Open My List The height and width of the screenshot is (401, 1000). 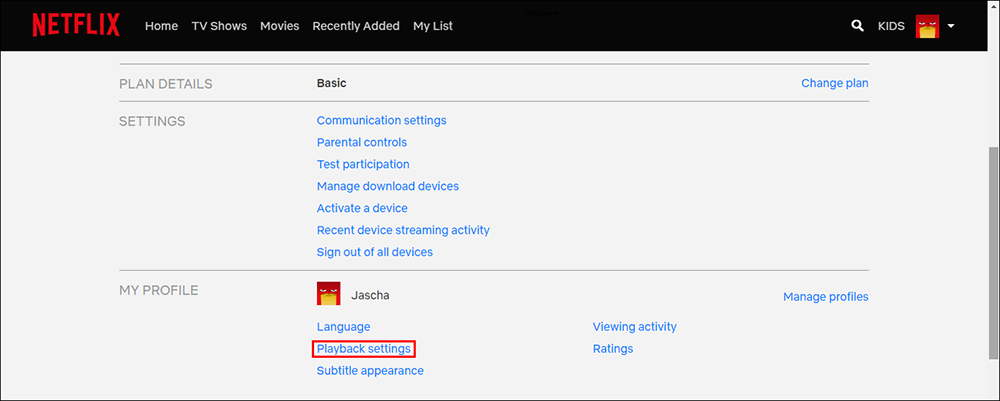click(433, 26)
